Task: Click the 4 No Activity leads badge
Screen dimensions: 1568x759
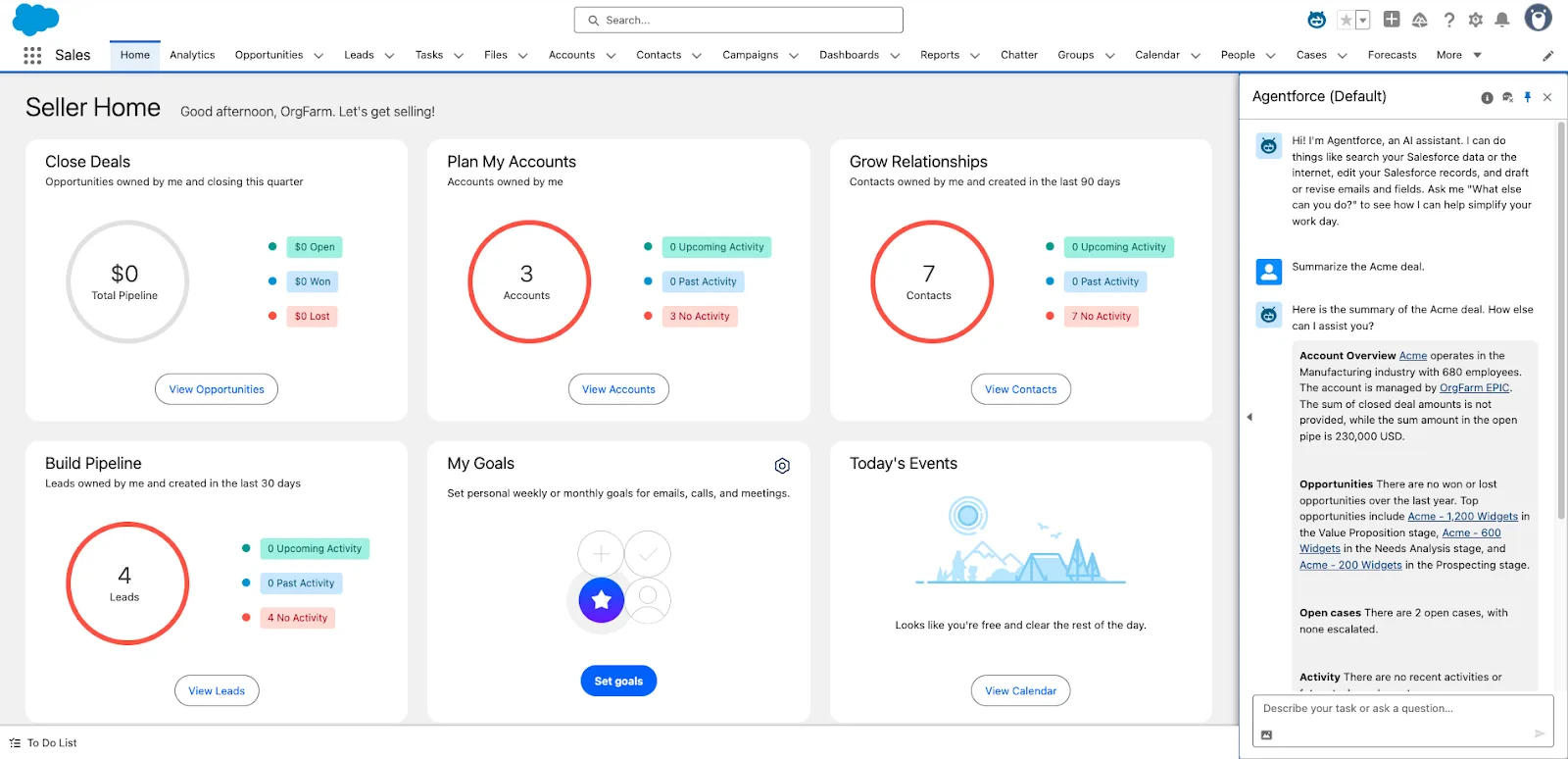Action: click(x=298, y=618)
